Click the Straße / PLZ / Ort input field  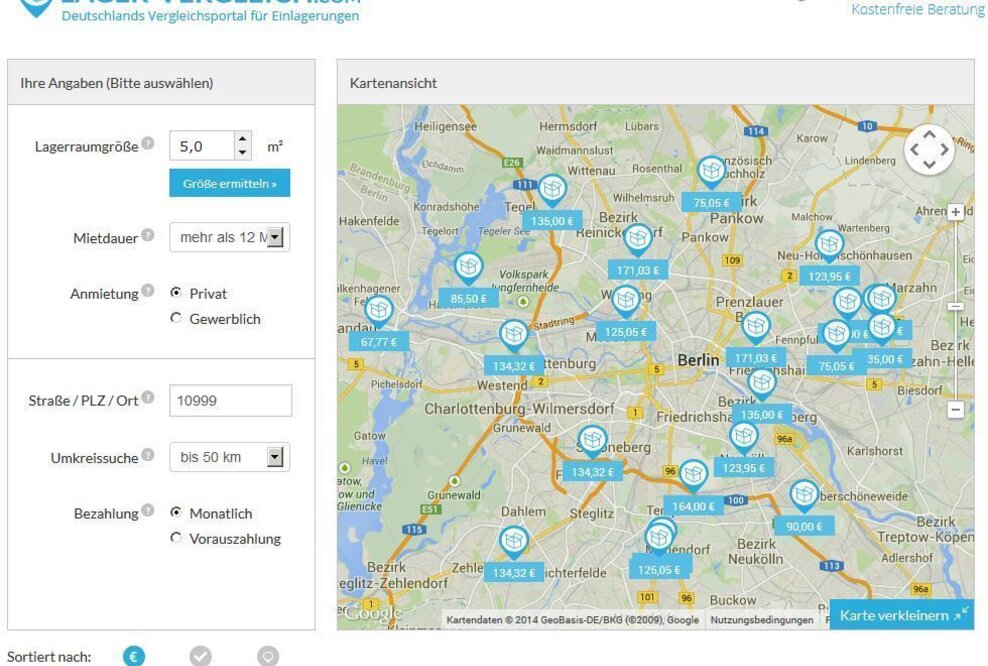pos(230,401)
